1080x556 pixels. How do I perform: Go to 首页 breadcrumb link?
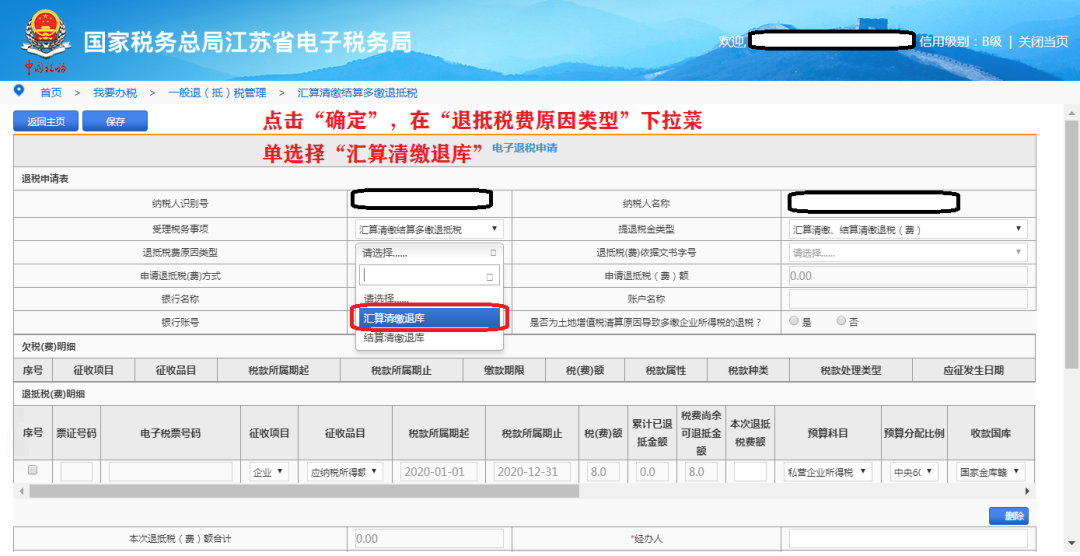pyautogui.click(x=50, y=92)
